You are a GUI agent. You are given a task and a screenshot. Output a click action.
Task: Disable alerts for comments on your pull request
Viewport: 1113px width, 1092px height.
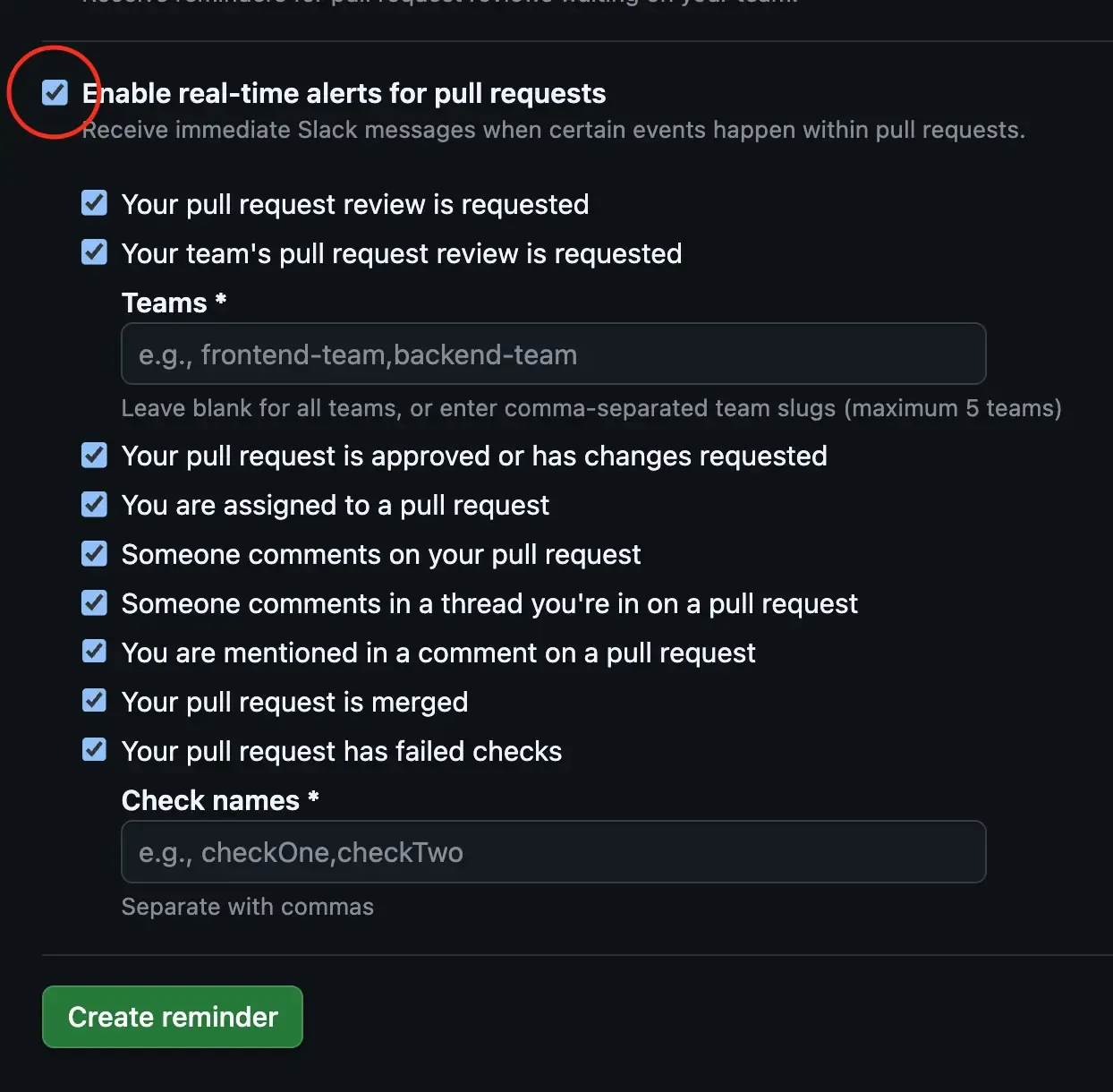(x=94, y=553)
